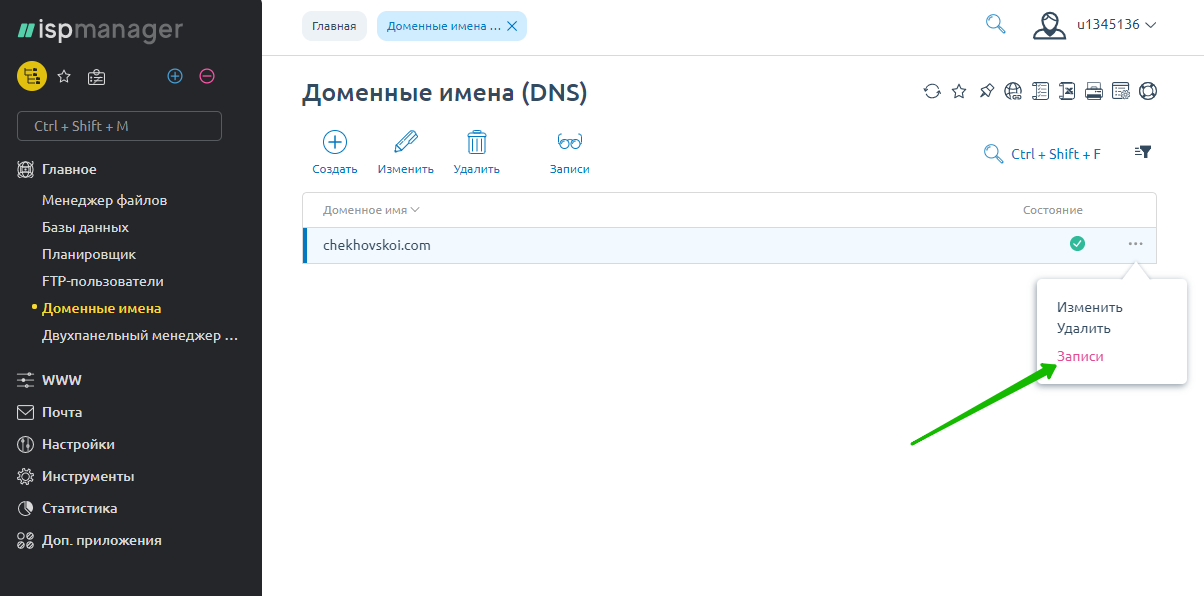Collapse the Главное section

tap(69, 169)
